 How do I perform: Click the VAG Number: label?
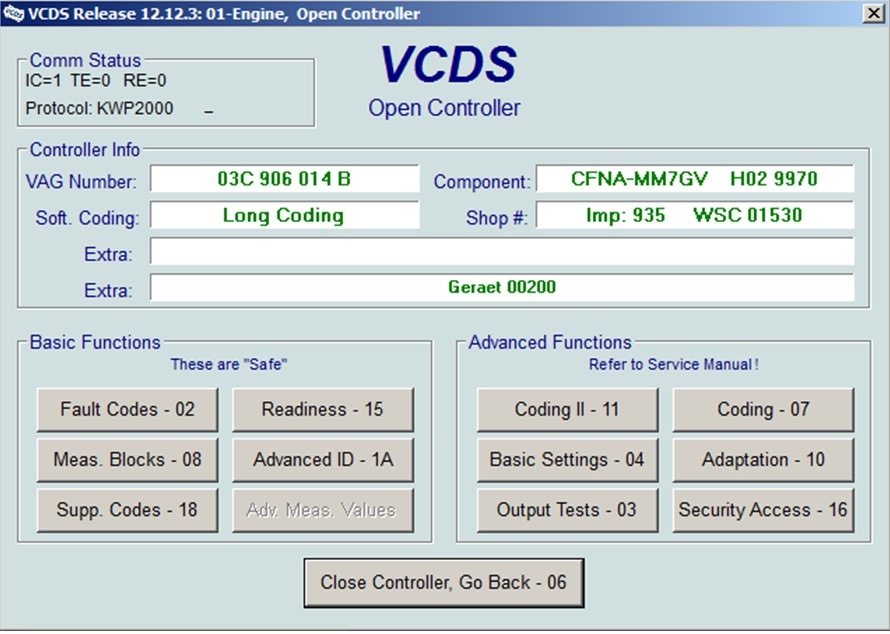81,182
